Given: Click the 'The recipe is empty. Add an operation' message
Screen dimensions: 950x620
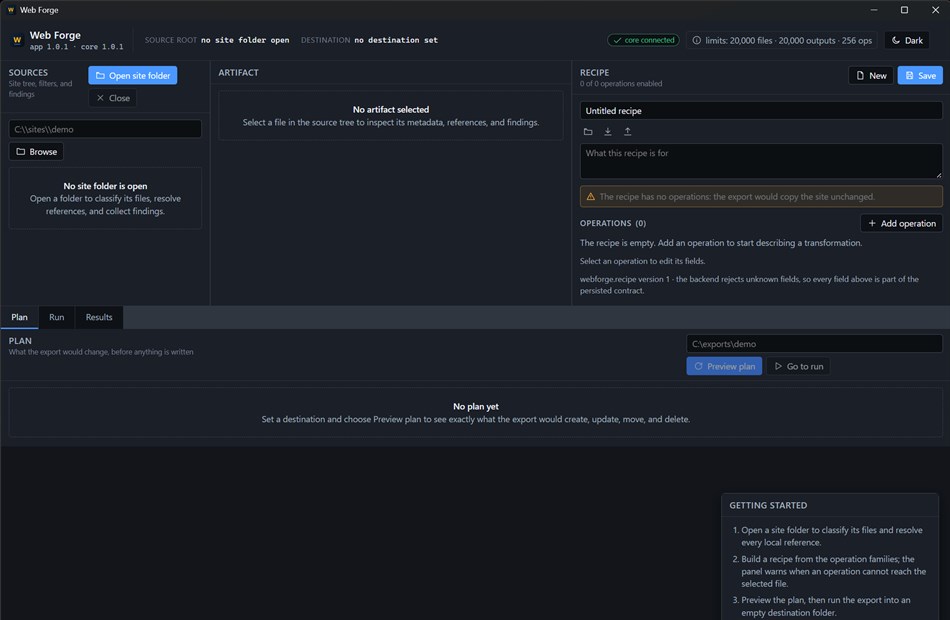Looking at the screenshot, I should 720,242.
